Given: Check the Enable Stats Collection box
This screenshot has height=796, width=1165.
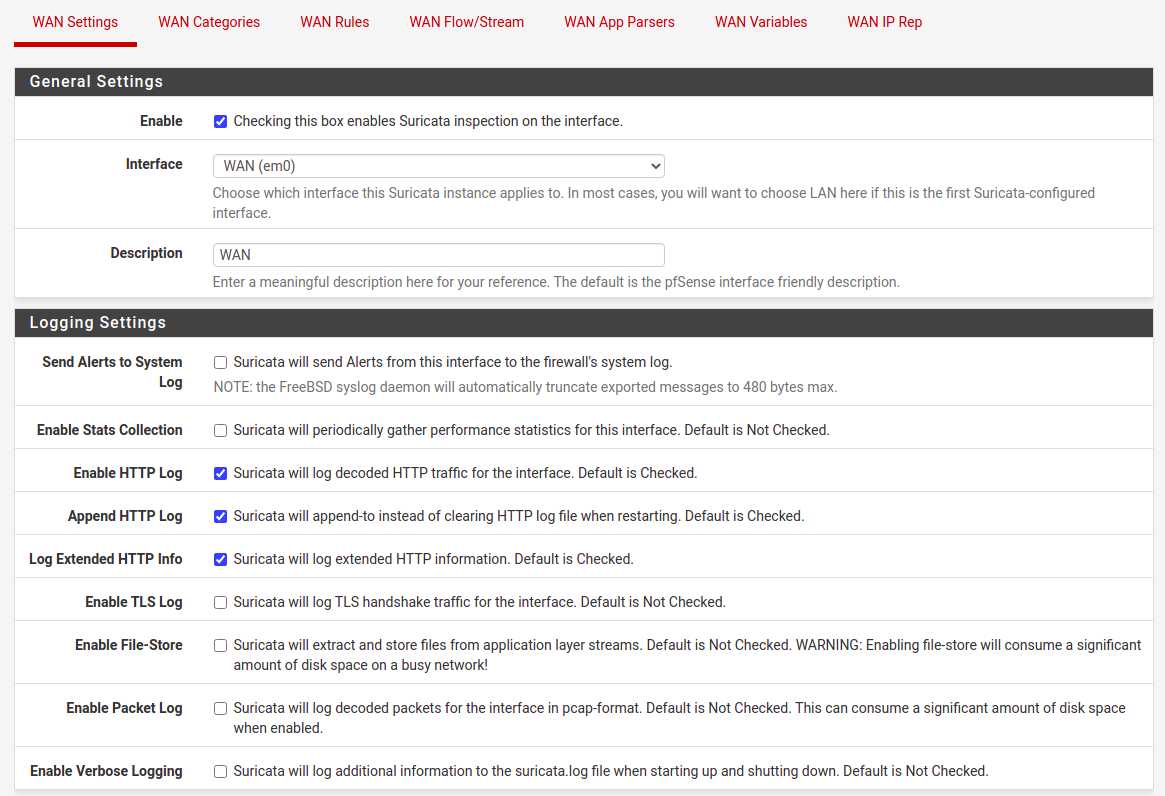Looking at the screenshot, I should [221, 431].
